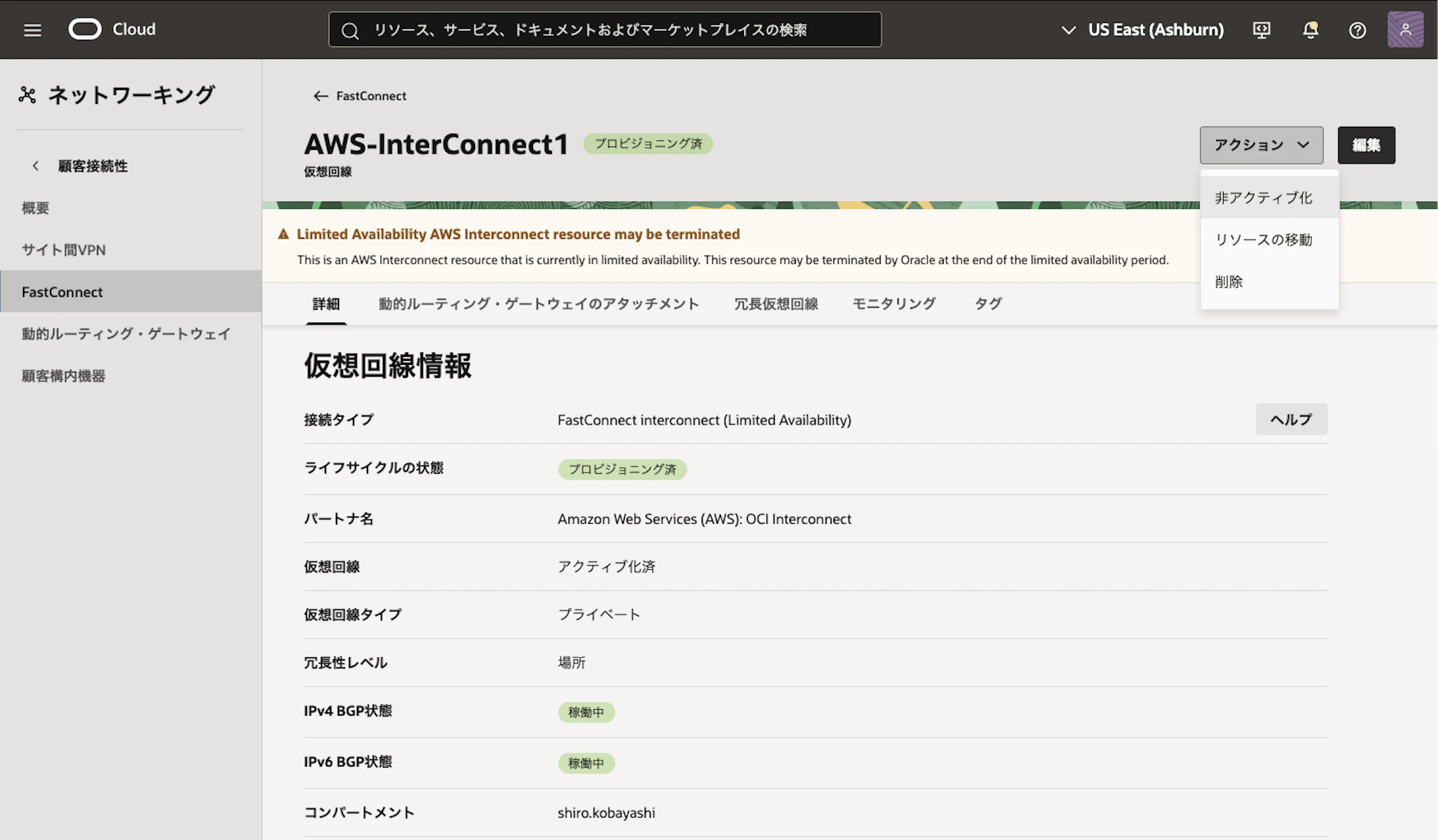Click the Amazon Web Services (AWS): OCI Interconnect value
Image resolution: width=1438 pixels, height=840 pixels.
(704, 519)
